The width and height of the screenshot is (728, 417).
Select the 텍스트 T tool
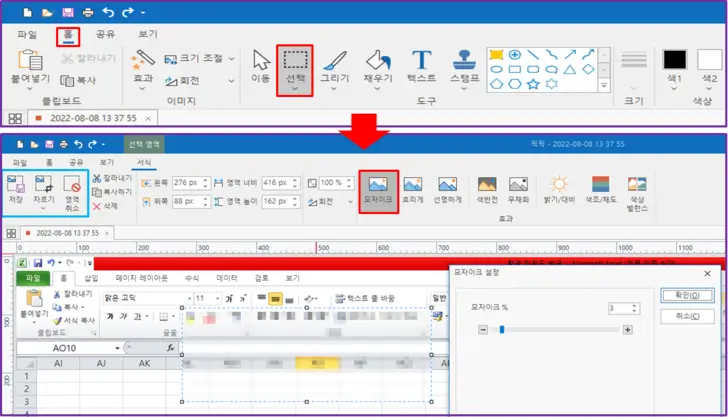421,66
